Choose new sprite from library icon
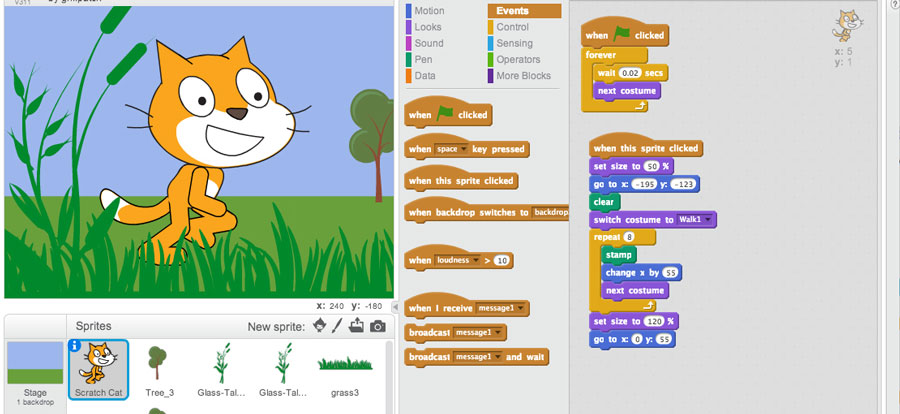The width and height of the screenshot is (900, 414). pos(319,325)
